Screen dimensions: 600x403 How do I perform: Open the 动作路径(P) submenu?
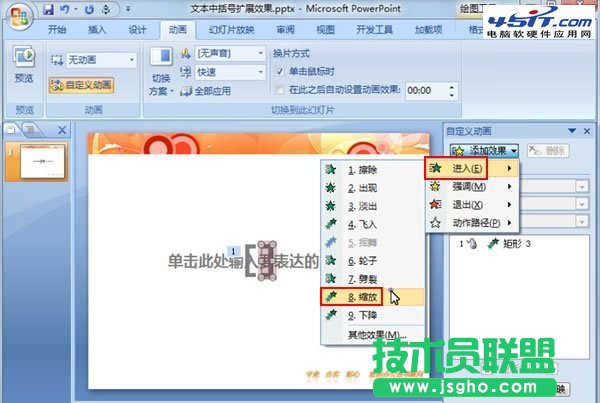(472, 223)
